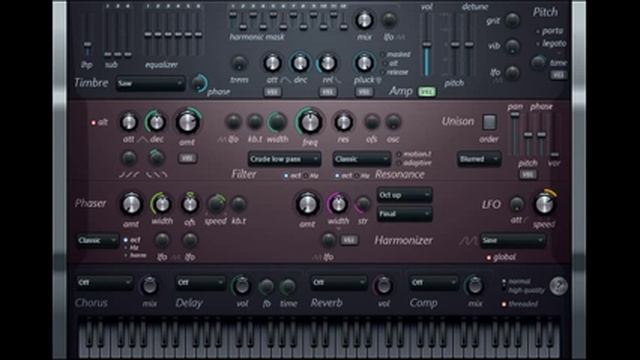Image resolution: width=640 pixels, height=360 pixels.
Task: Enable the motion.t resonance option
Action: (414, 154)
